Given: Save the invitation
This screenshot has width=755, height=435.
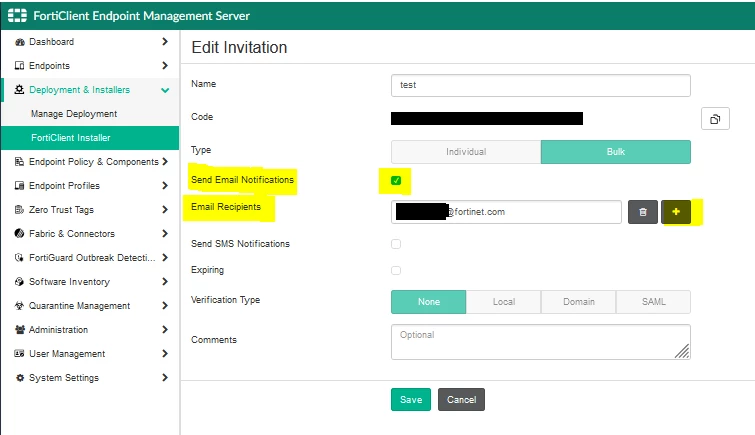Looking at the screenshot, I should click(x=411, y=400).
